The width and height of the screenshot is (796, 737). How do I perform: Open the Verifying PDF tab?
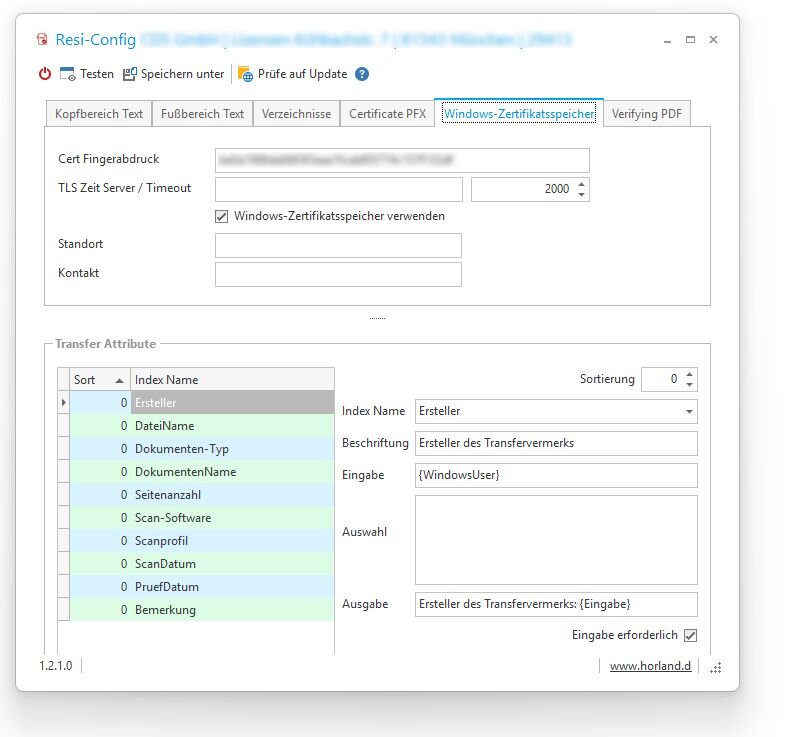coord(647,114)
